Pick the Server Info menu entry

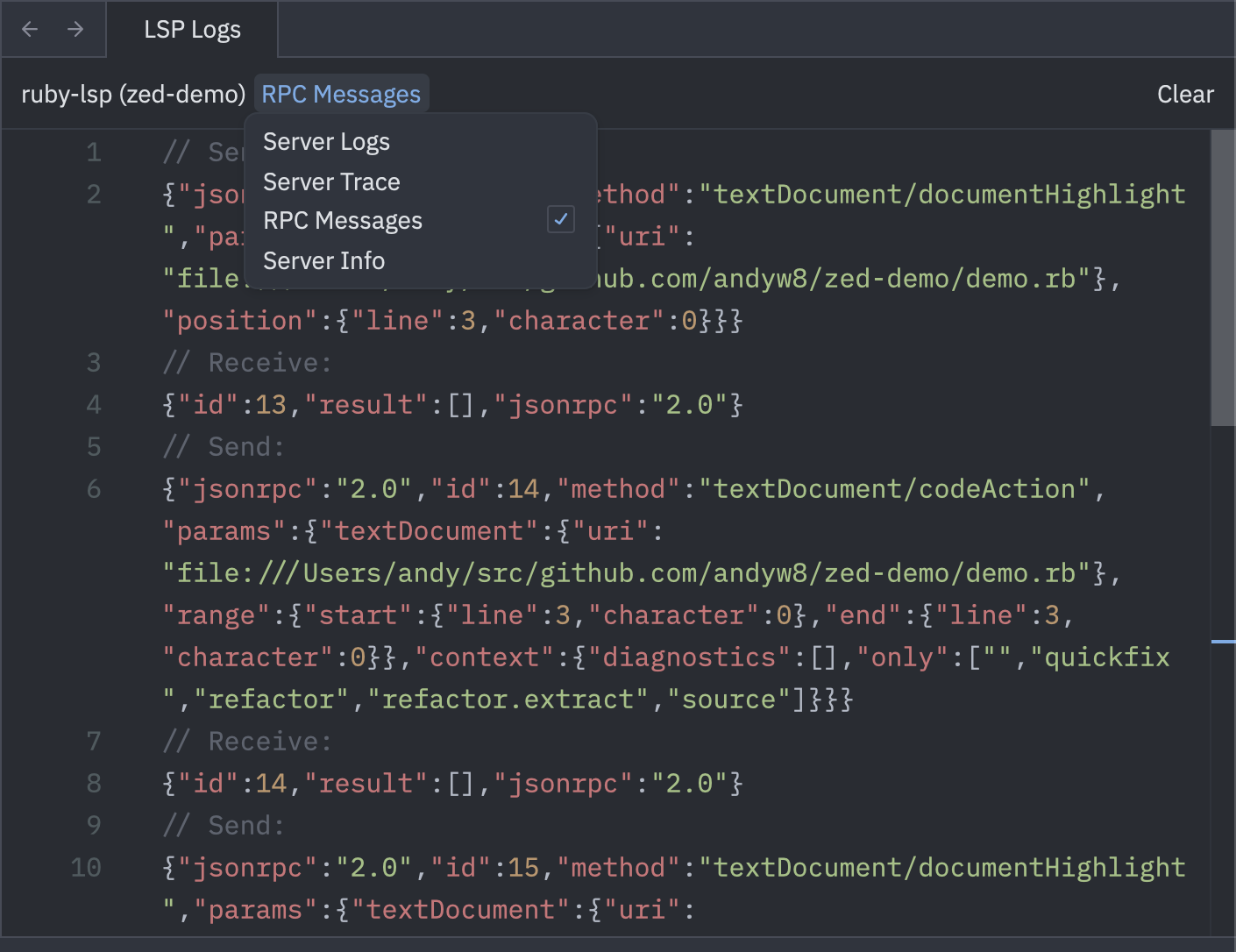click(323, 260)
